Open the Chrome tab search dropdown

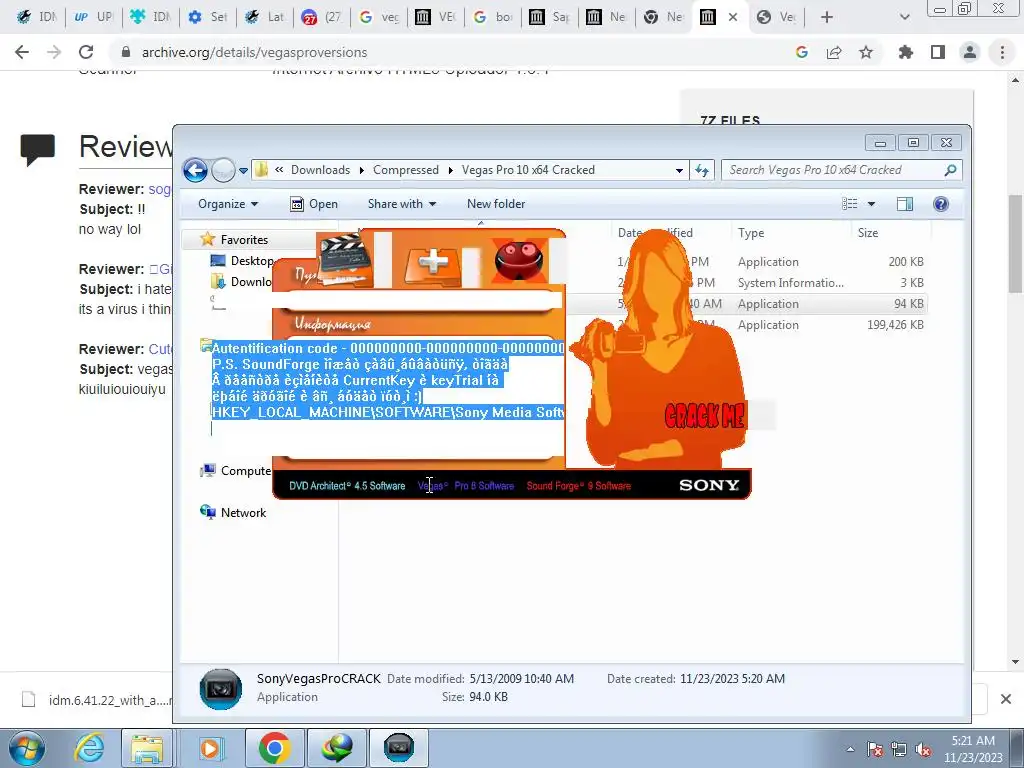coord(904,17)
